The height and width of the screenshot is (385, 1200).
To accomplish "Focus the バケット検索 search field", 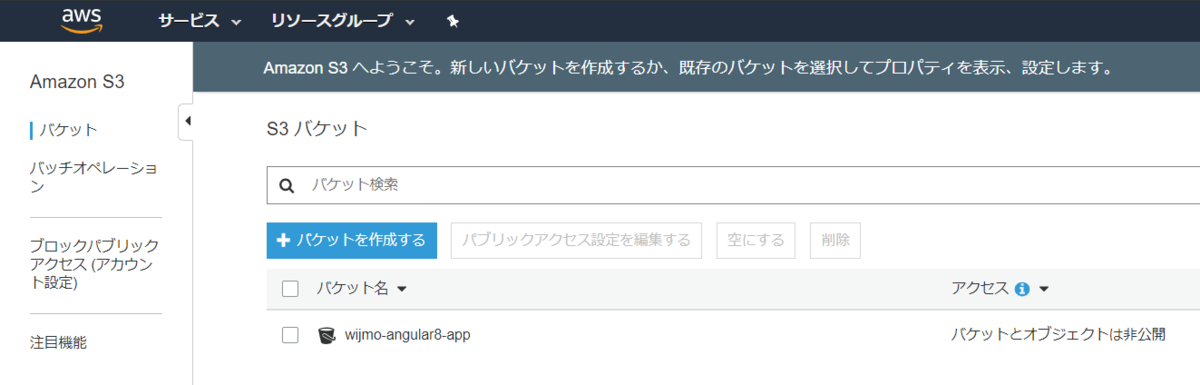I will click(733, 185).
